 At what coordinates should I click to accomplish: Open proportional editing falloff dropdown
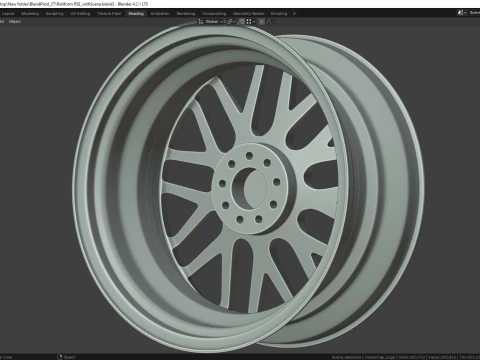pos(271,22)
